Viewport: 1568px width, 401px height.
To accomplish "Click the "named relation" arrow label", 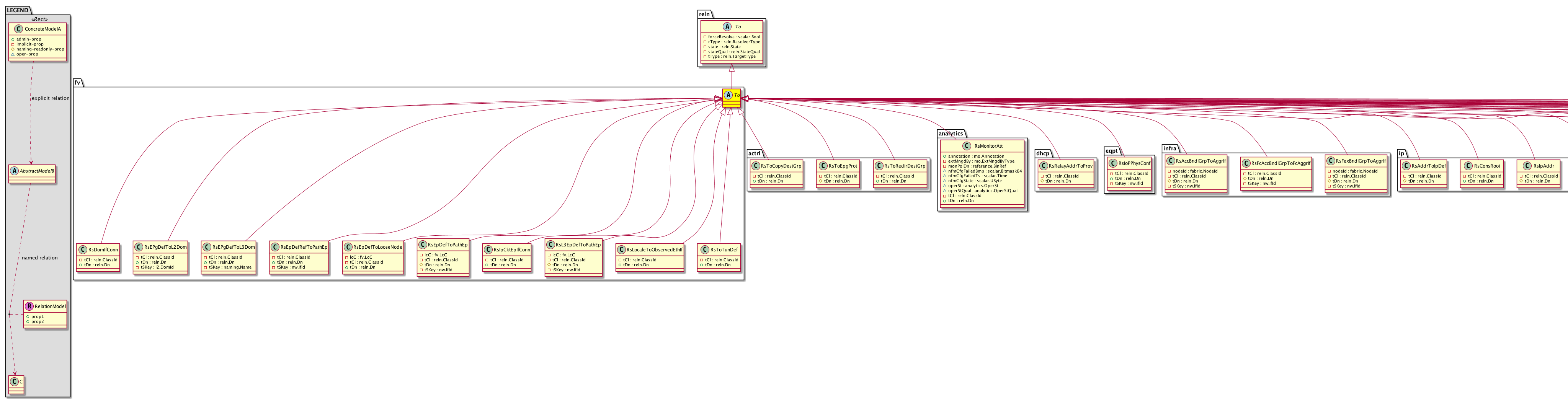I will (39, 258).
